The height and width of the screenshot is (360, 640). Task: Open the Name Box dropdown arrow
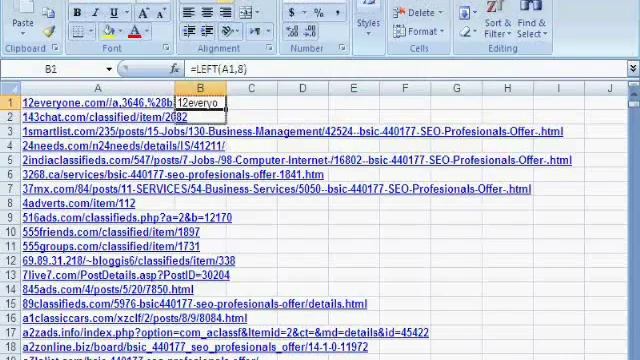coord(109,69)
